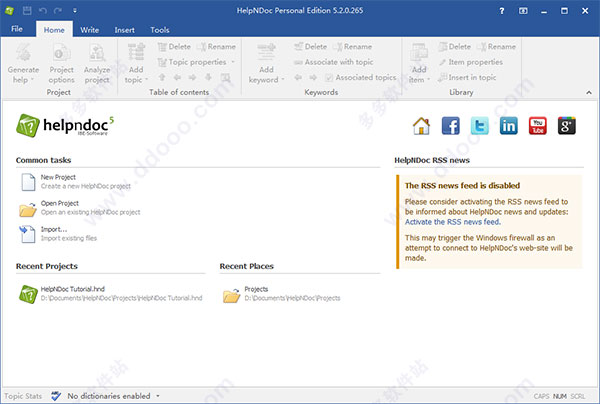Move topic up arrow

(x=162, y=78)
